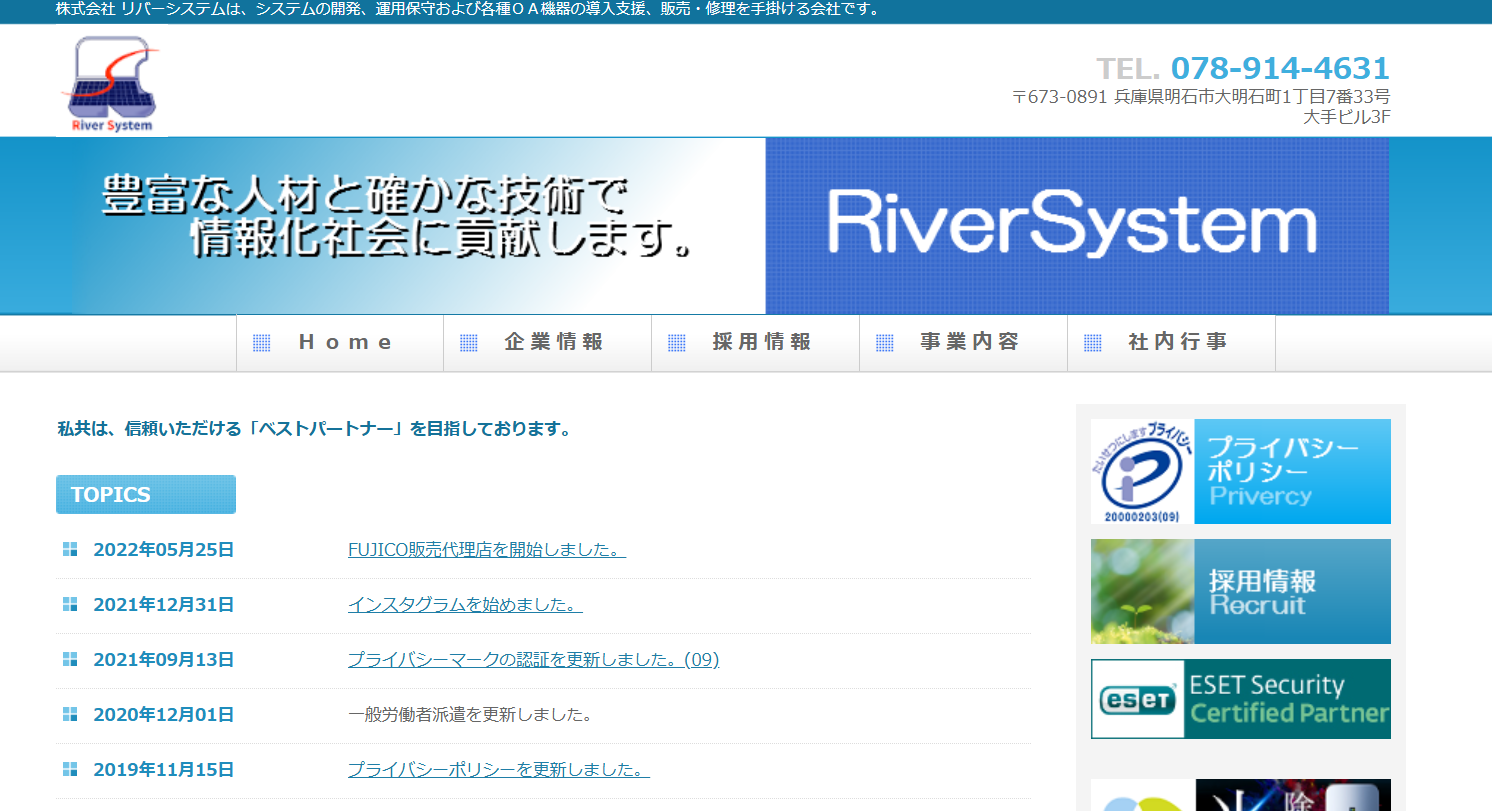Click the ベストパートナー tagline text
Viewport: 1492px width, 811px height.
(x=315, y=429)
